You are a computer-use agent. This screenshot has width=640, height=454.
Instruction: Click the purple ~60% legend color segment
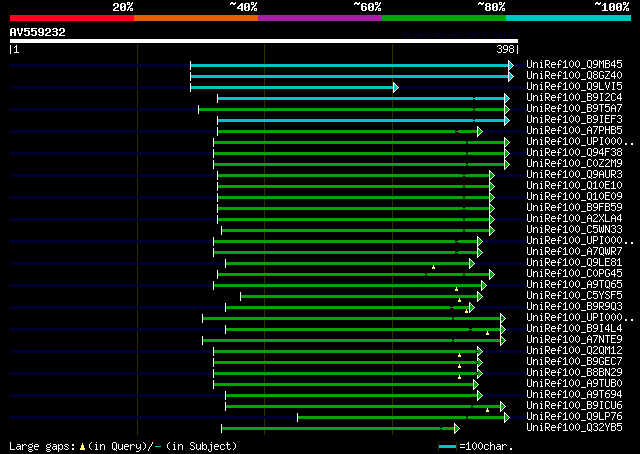tap(320, 18)
